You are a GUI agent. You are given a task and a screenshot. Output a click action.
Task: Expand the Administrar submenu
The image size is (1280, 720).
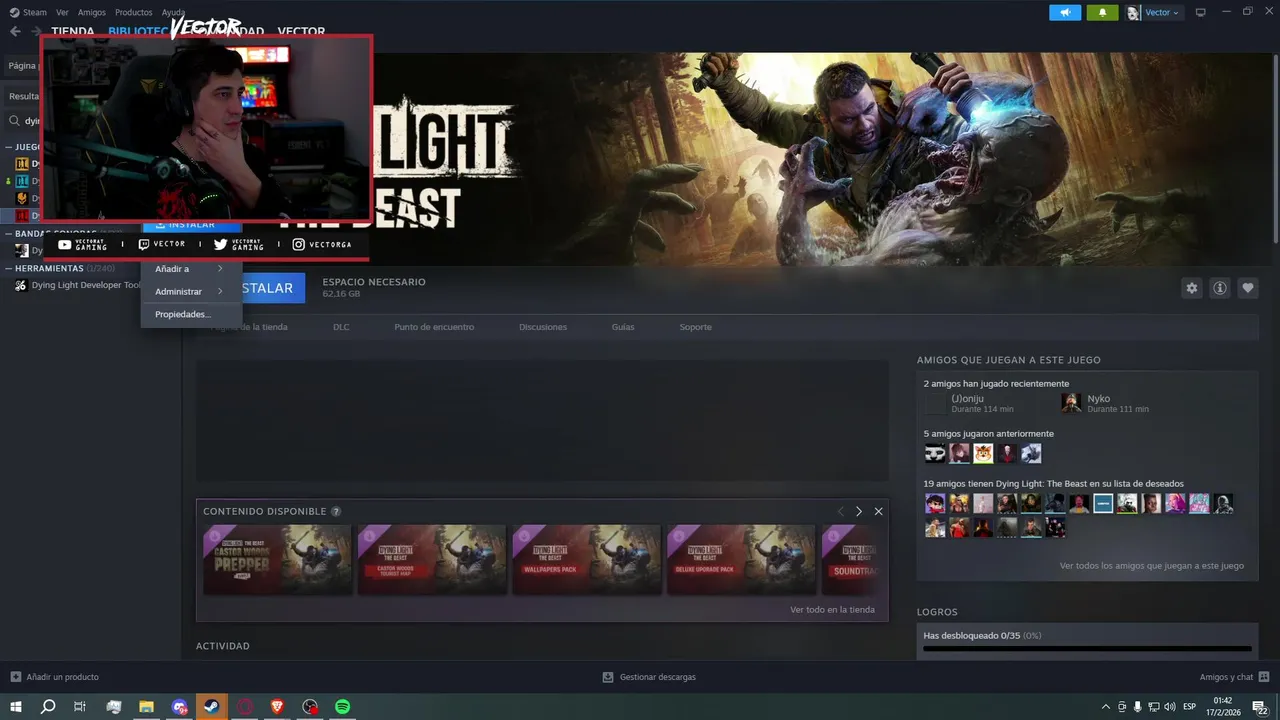pos(191,292)
